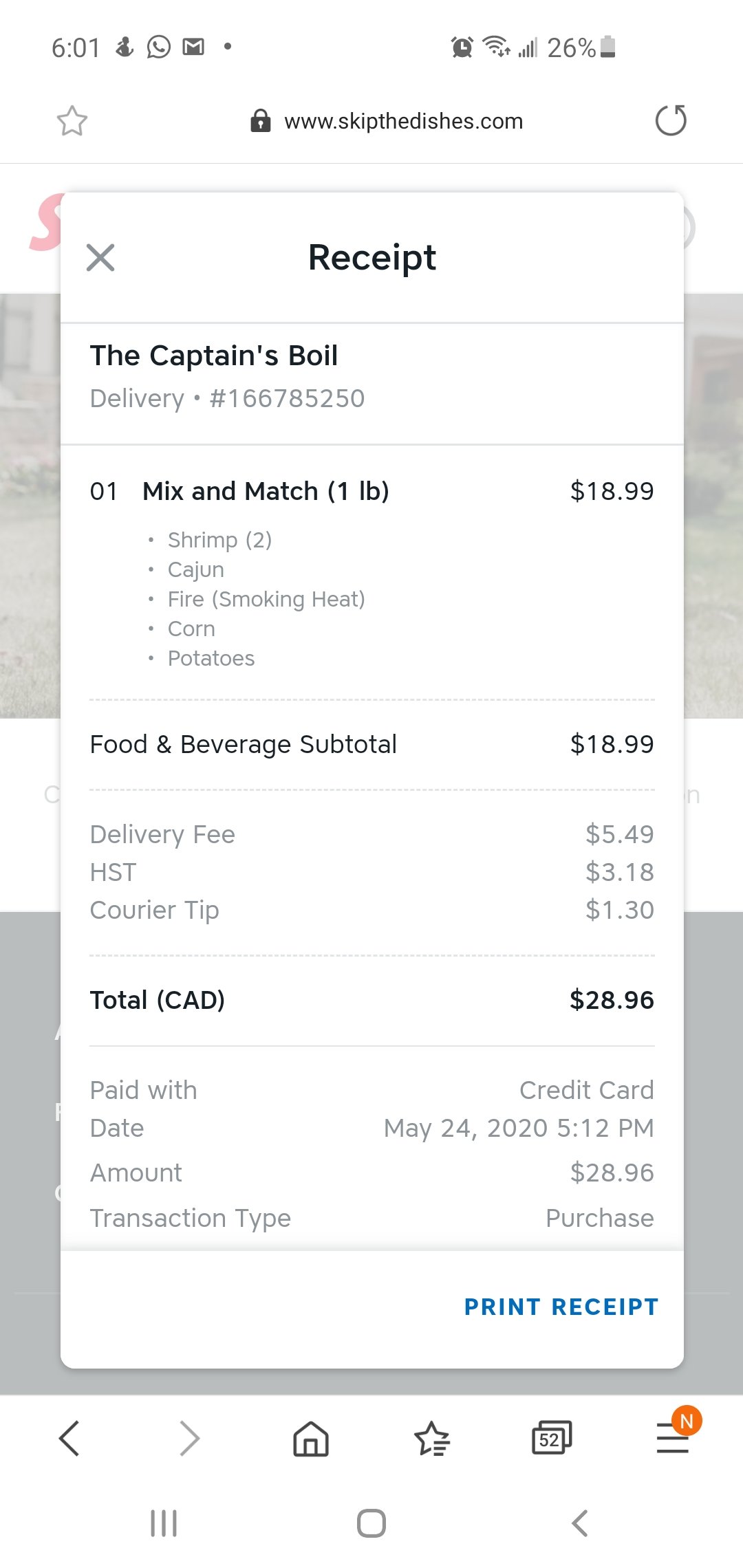Tap the WhatsApp notification icon in status bar
Image resolution: width=743 pixels, height=1568 pixels.
[x=159, y=47]
